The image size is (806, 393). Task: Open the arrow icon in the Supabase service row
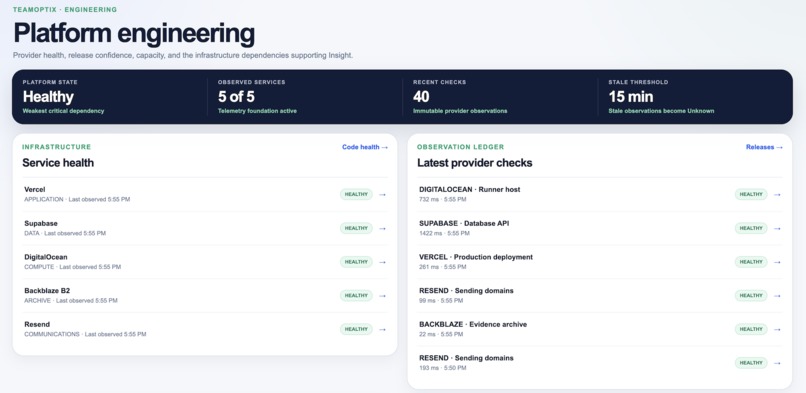pos(382,228)
